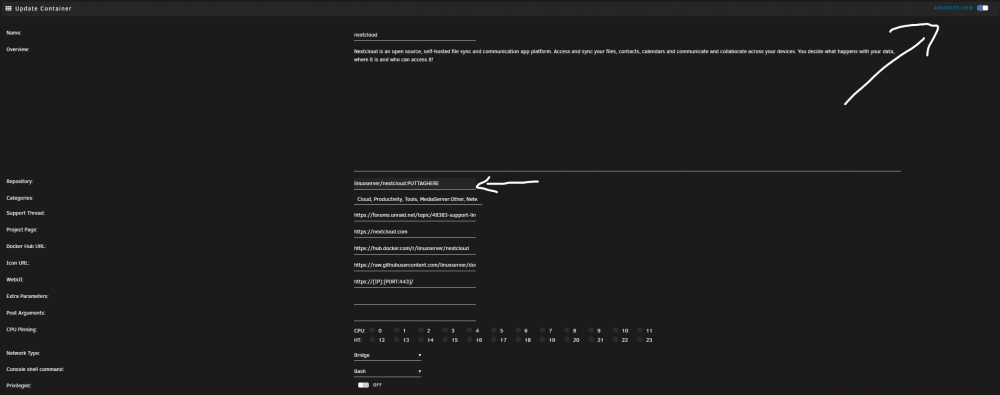Check HT 18 pinning checkbox
This screenshot has width=1000, height=395.
[518, 340]
